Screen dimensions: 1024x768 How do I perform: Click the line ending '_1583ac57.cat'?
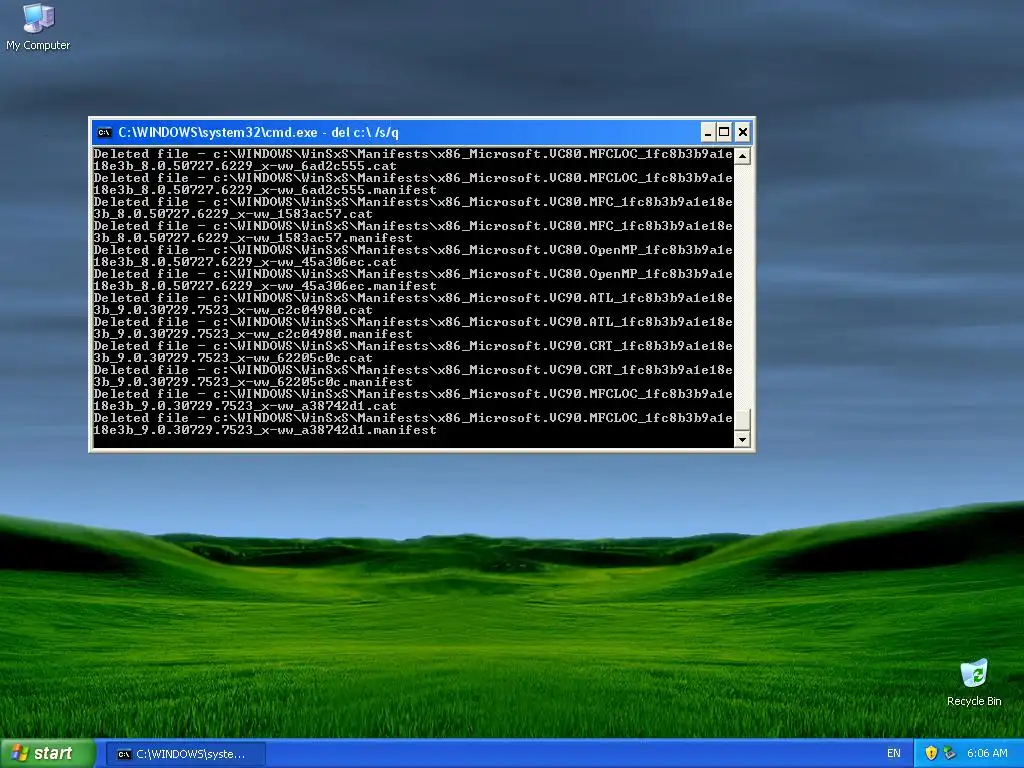pyautogui.click(x=233, y=214)
